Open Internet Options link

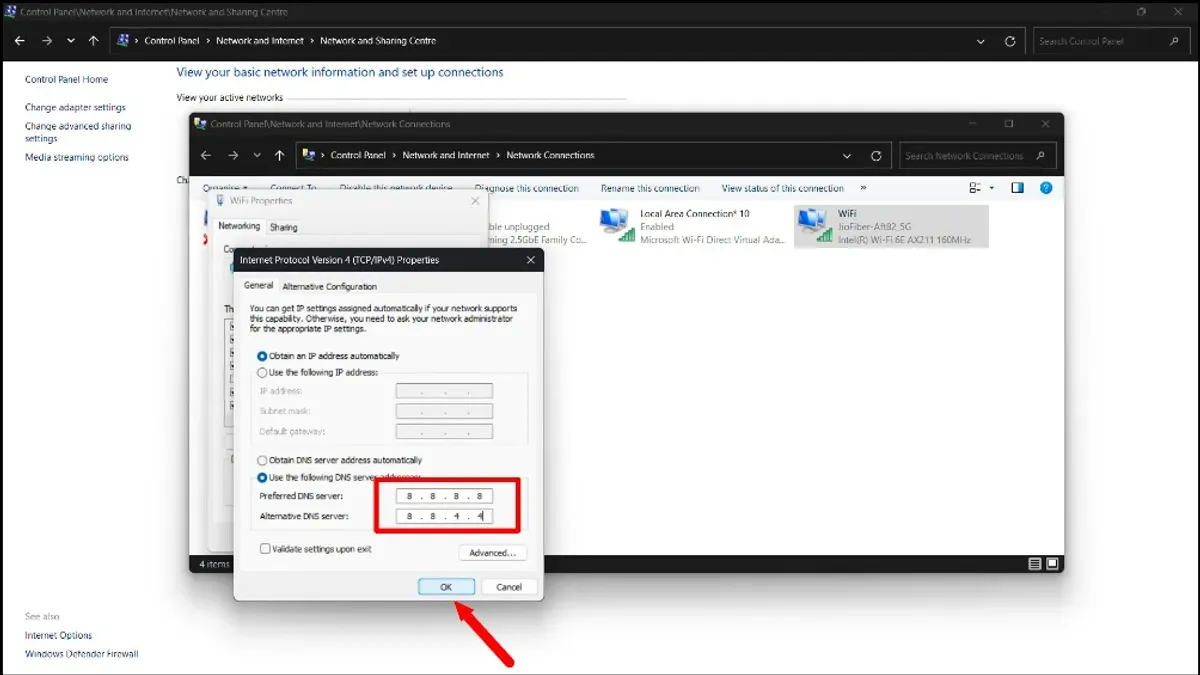click(58, 635)
